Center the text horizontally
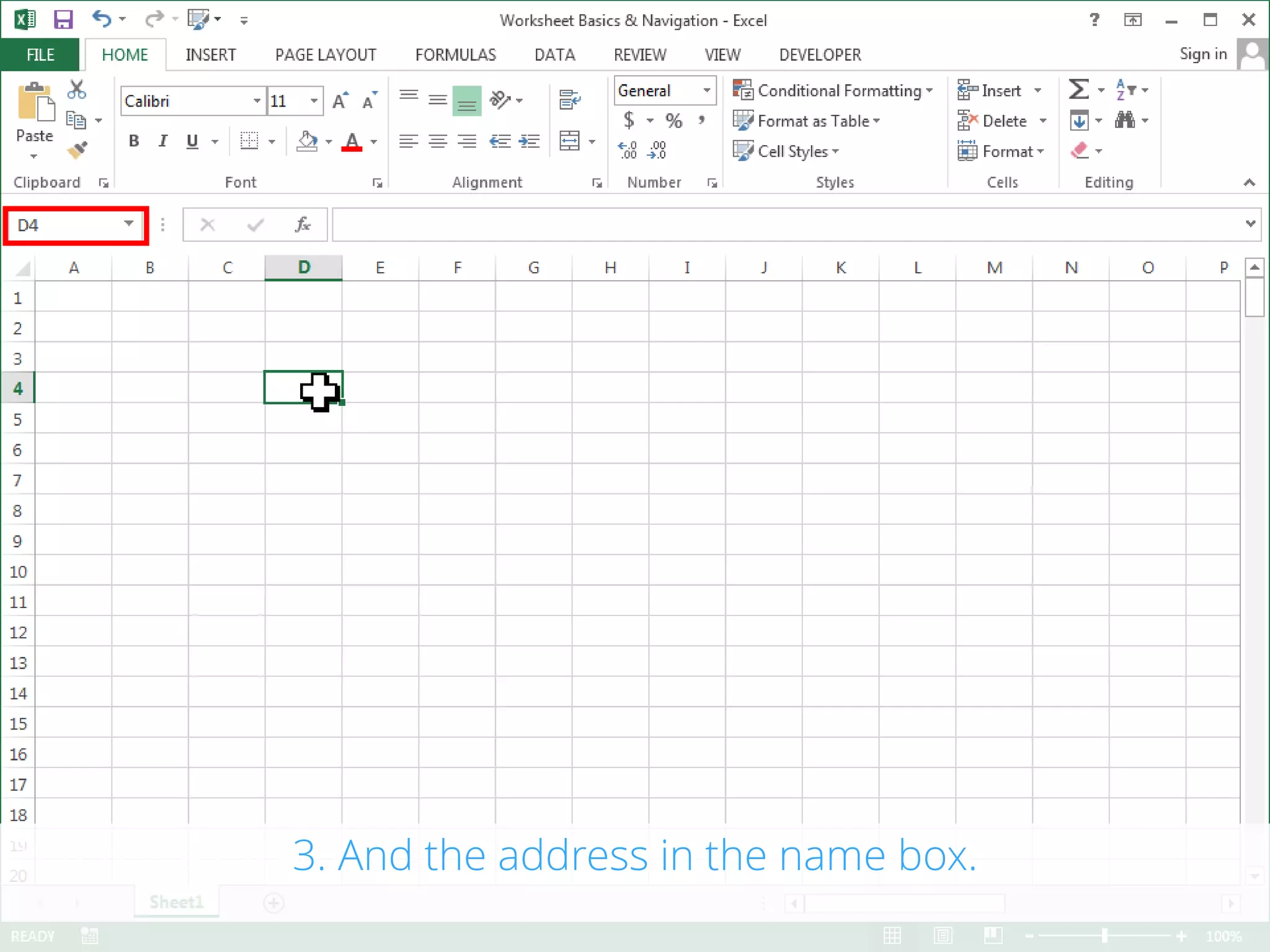The height and width of the screenshot is (952, 1270). point(438,141)
